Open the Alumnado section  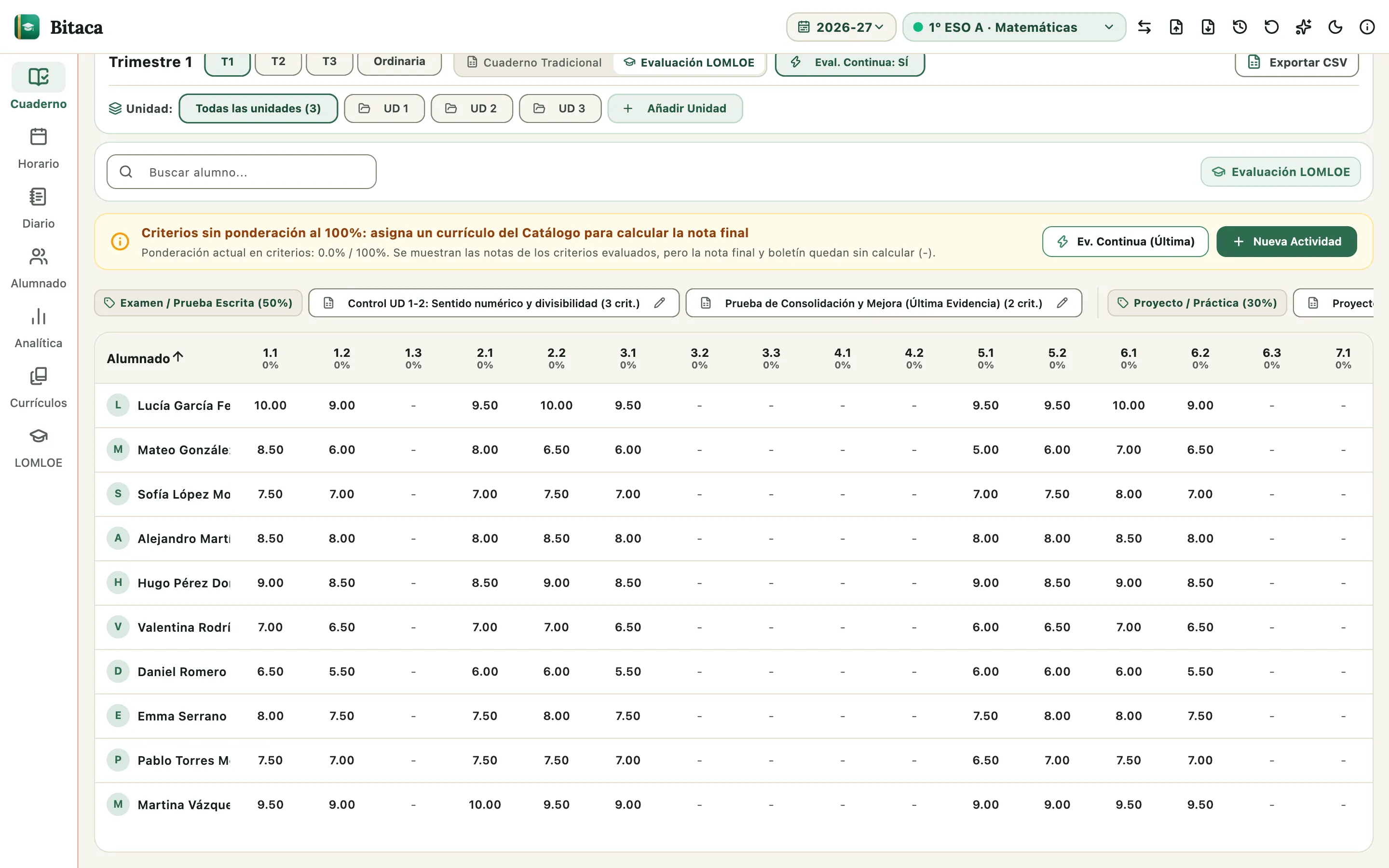[x=39, y=268]
